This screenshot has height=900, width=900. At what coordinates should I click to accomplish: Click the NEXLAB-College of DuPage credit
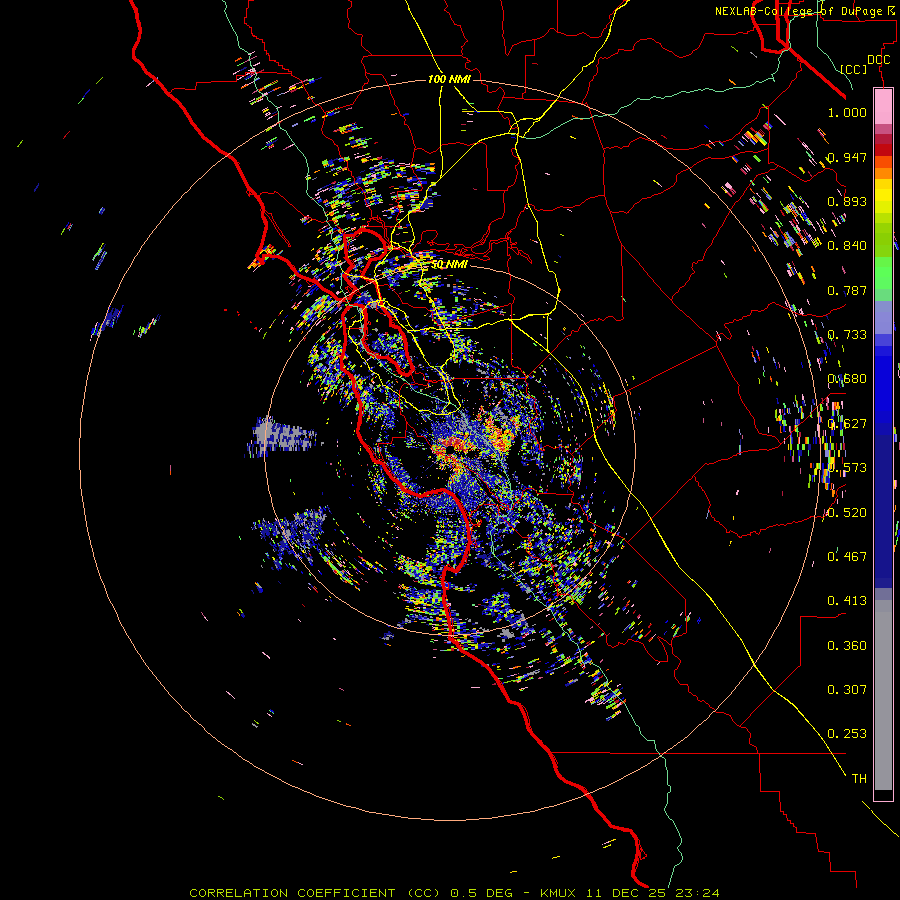798,11
